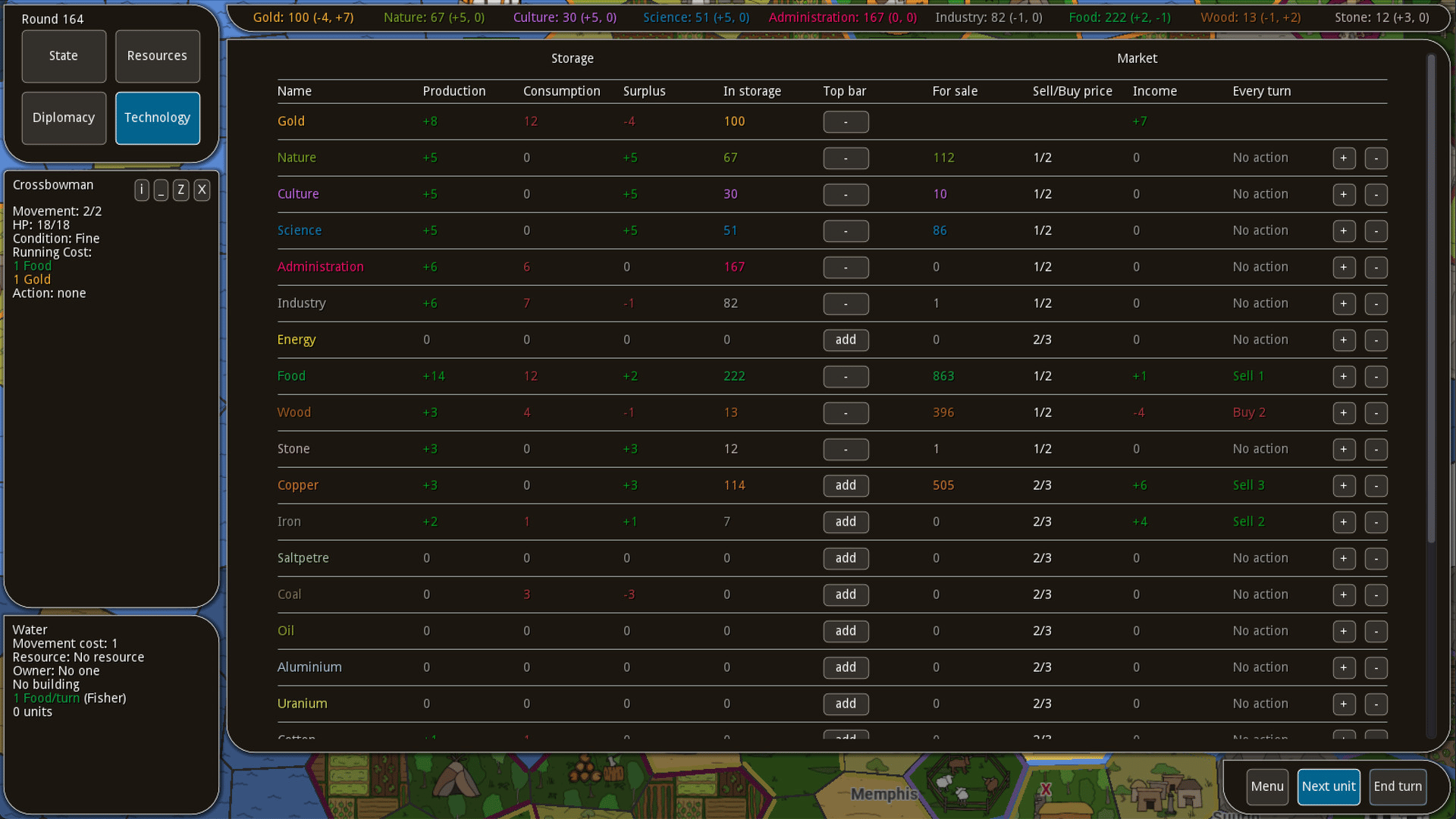Click the Crossbowman '_' skip icon

pos(161,190)
